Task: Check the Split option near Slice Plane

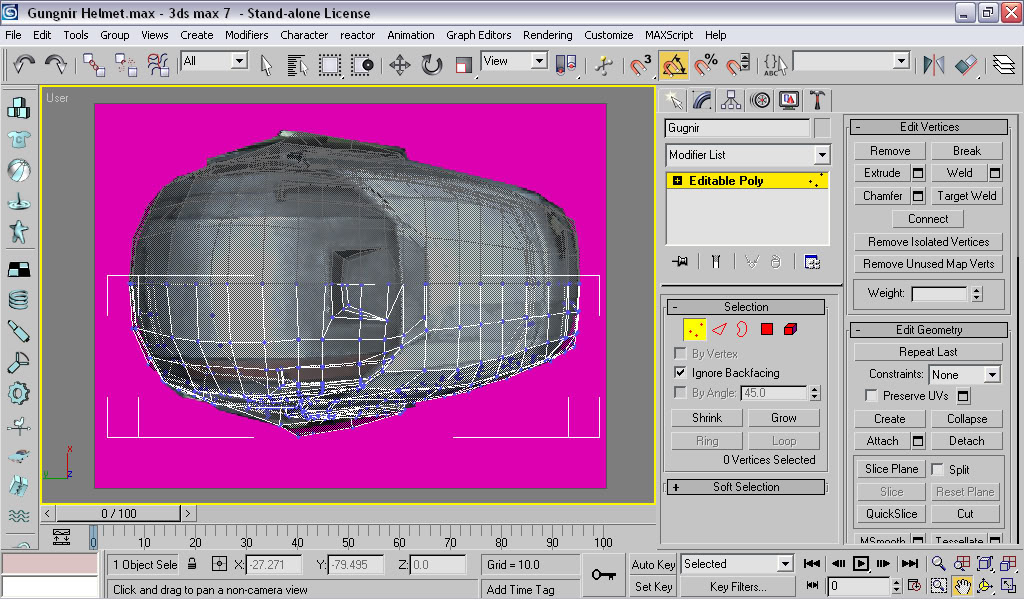Action: pos(938,469)
